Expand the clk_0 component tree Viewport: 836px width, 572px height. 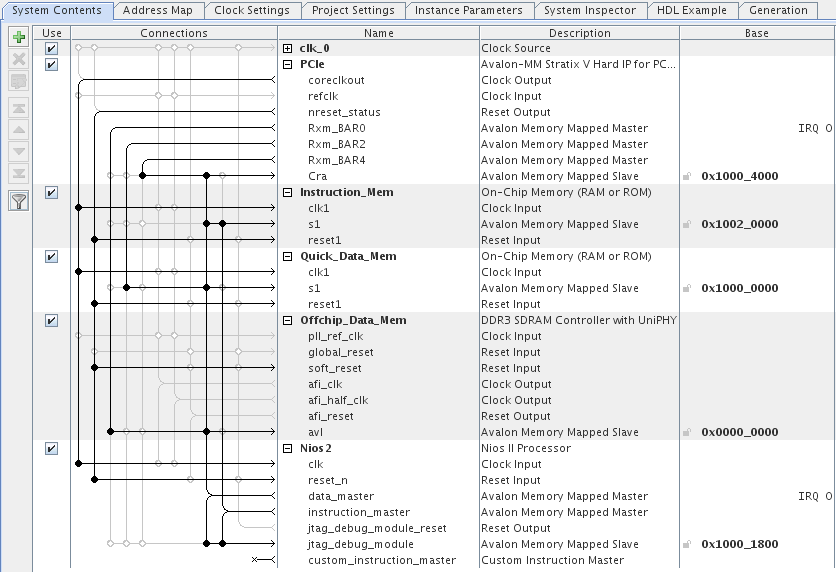[288, 49]
